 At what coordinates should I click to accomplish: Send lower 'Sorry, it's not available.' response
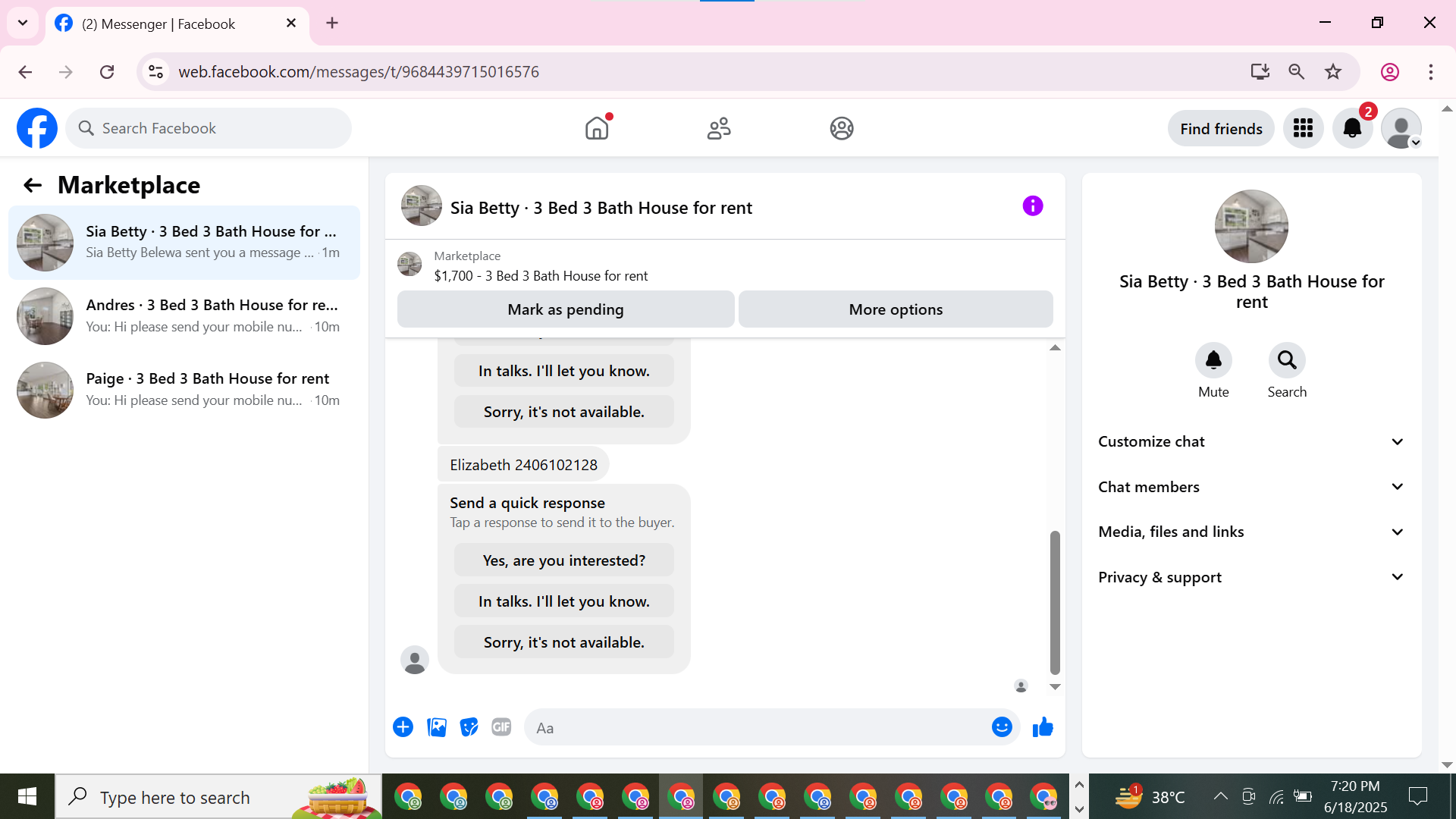[x=563, y=642]
